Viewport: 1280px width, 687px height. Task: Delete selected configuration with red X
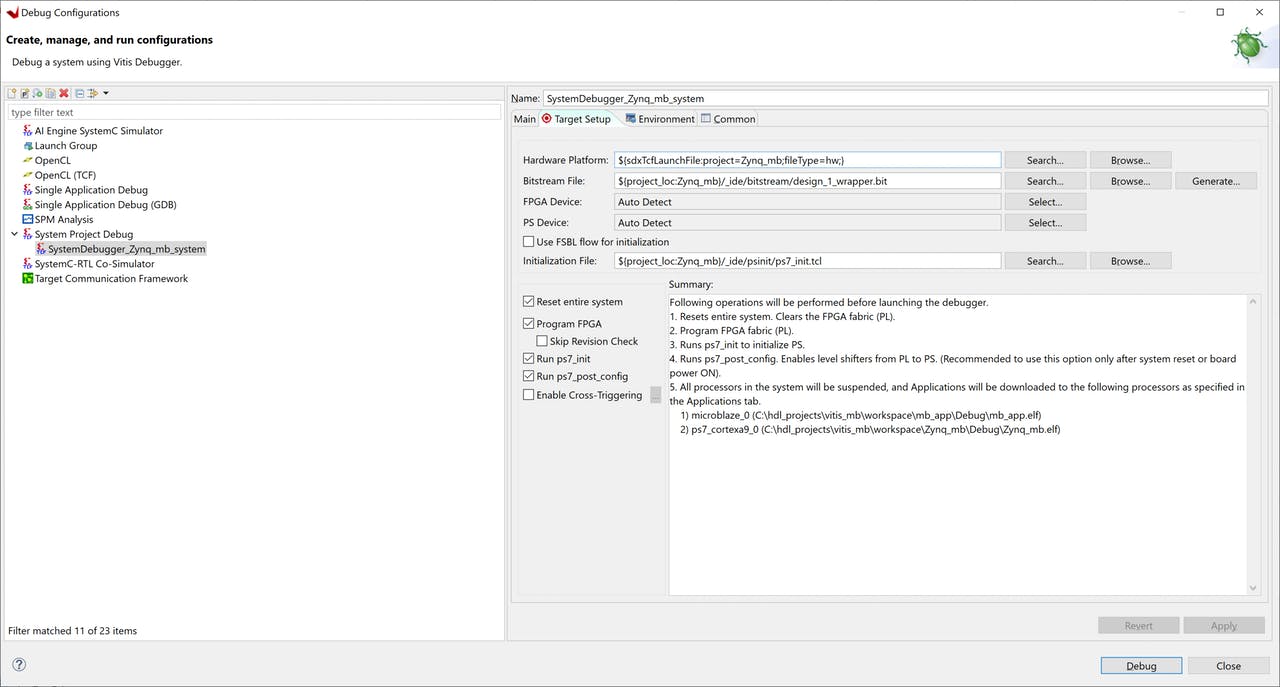pyautogui.click(x=63, y=93)
